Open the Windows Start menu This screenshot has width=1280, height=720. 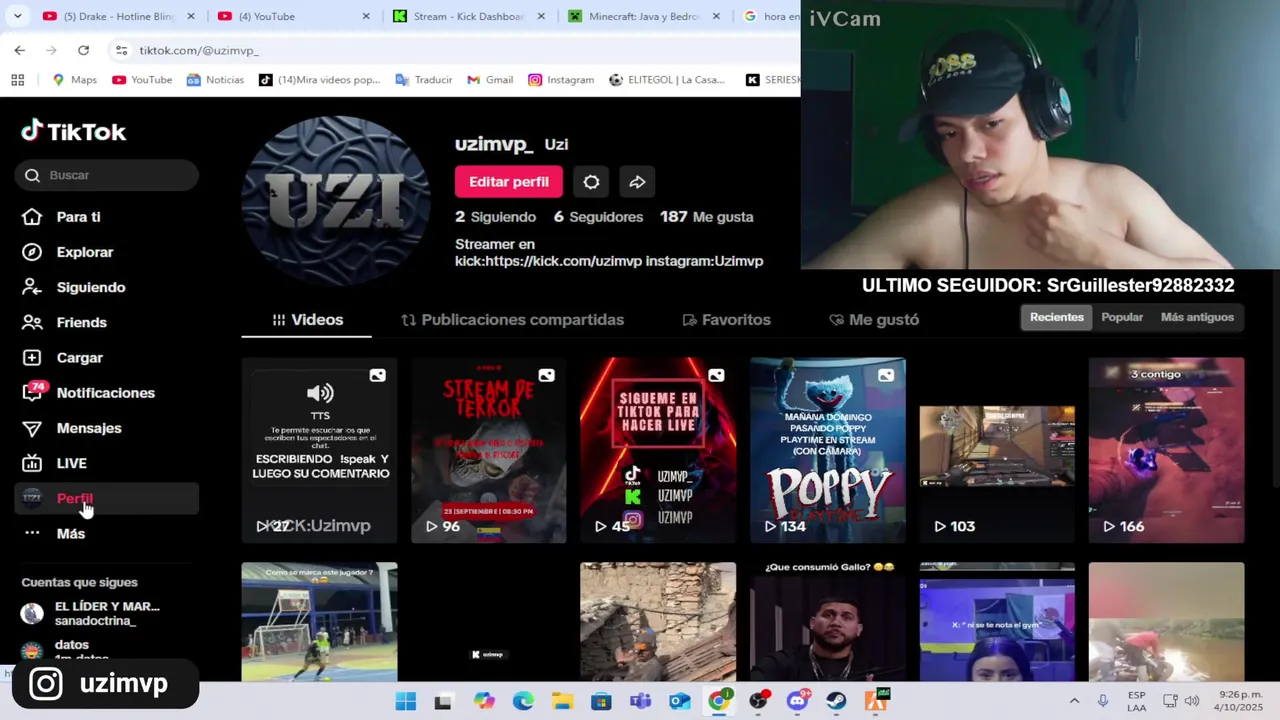click(x=405, y=701)
